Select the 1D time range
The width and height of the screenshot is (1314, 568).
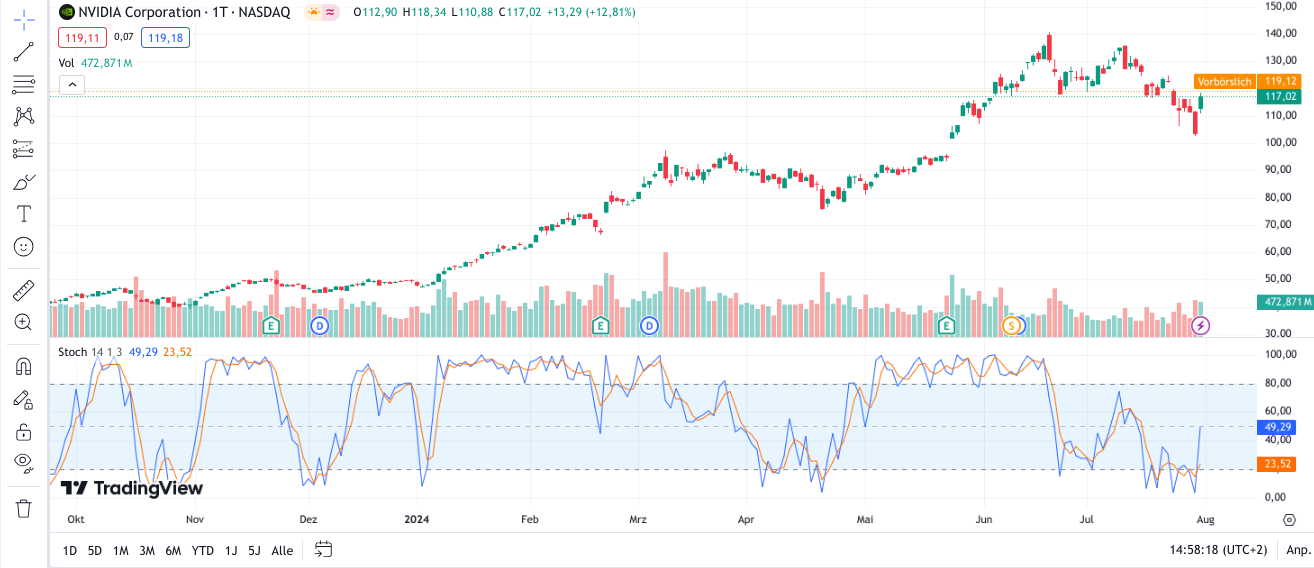(69, 550)
